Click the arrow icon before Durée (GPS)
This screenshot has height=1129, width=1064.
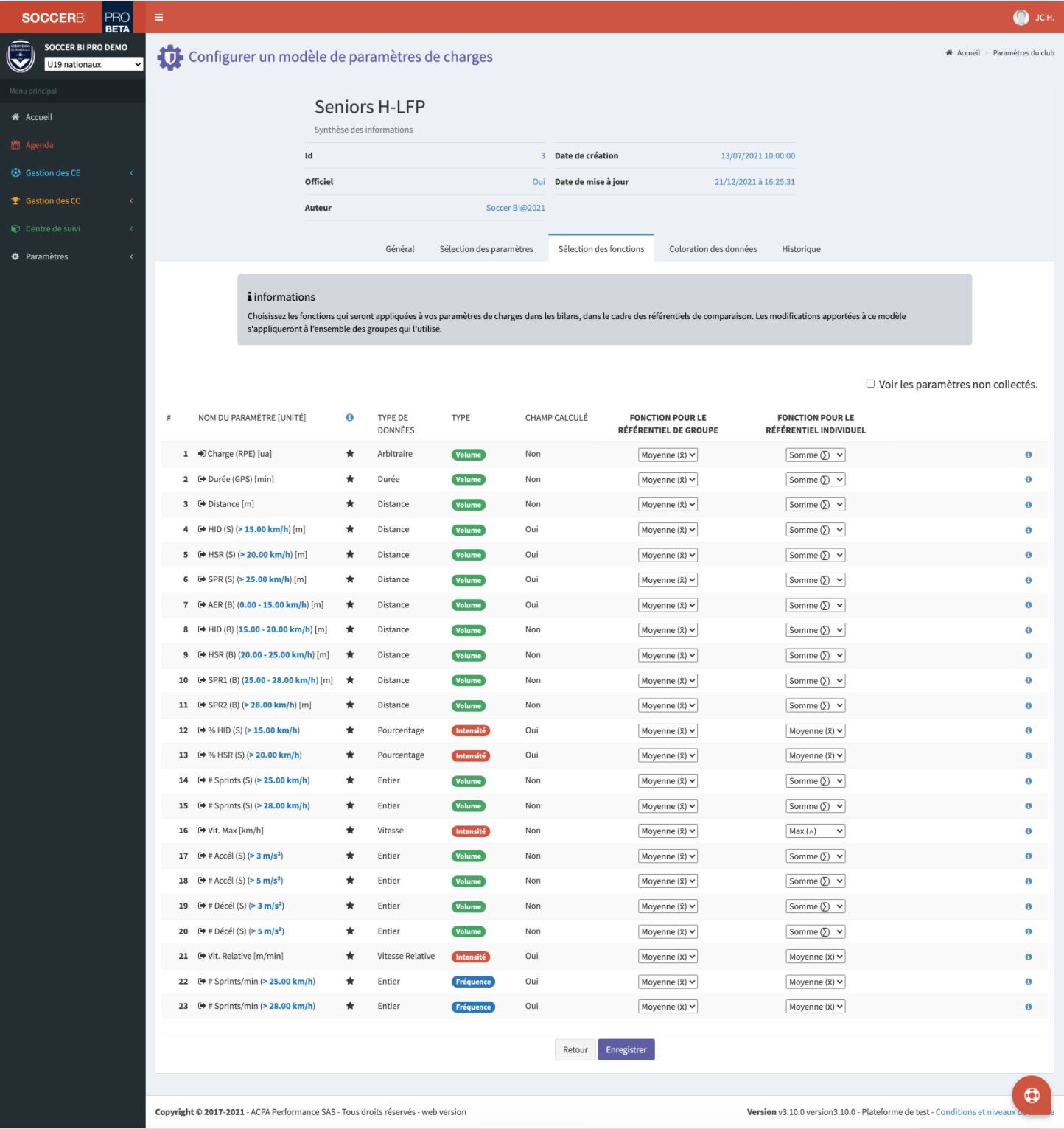pos(202,479)
